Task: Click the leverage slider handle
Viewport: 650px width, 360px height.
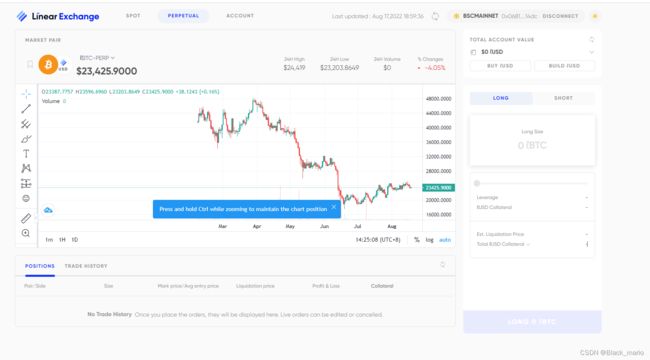Action: click(477, 183)
